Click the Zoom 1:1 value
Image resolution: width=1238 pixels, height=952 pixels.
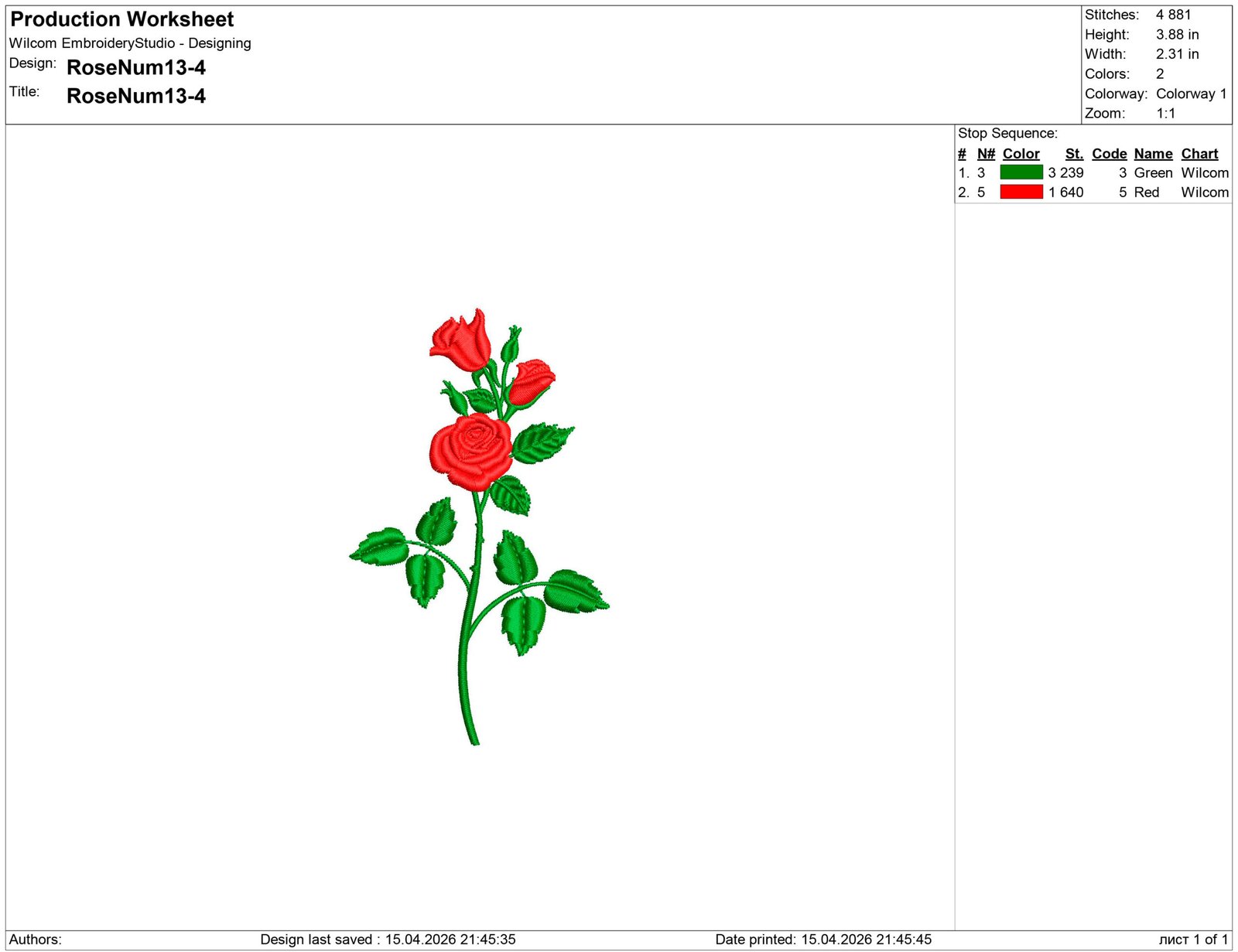[x=1165, y=114]
